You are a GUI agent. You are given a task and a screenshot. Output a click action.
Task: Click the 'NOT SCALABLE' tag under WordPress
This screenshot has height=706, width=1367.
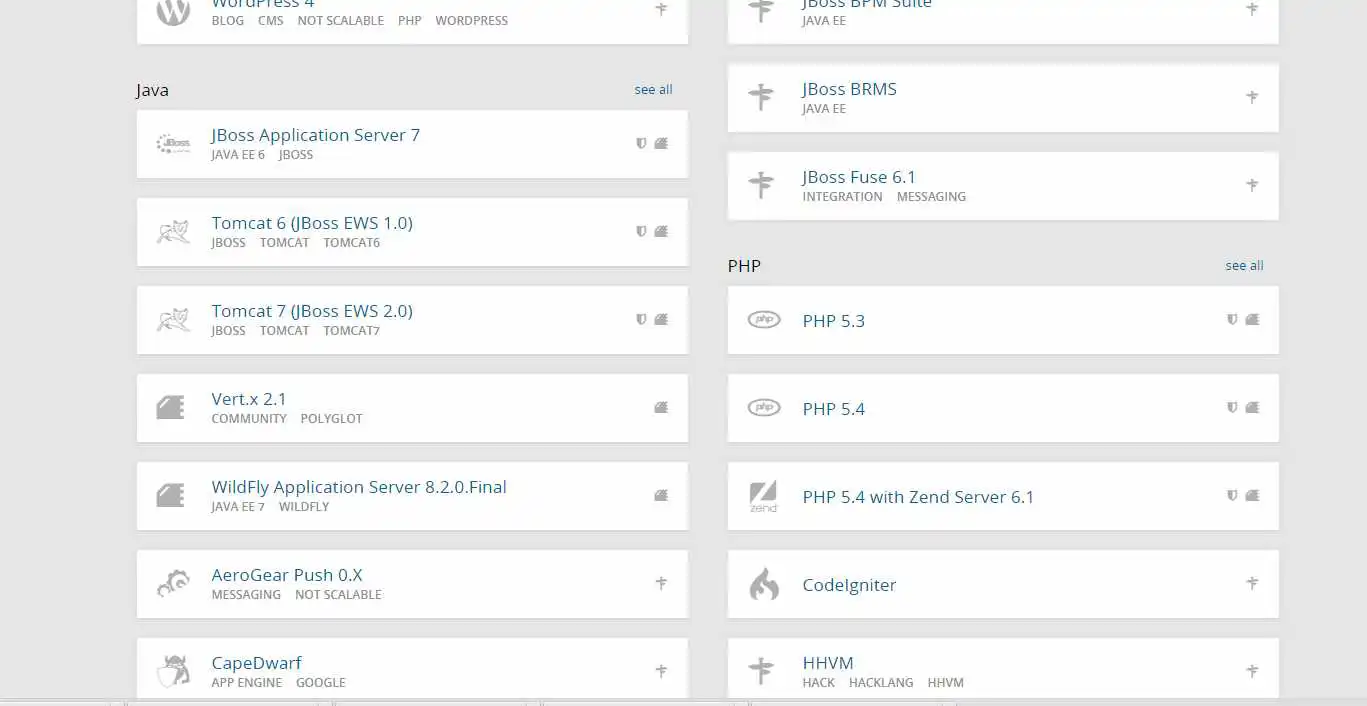[340, 21]
